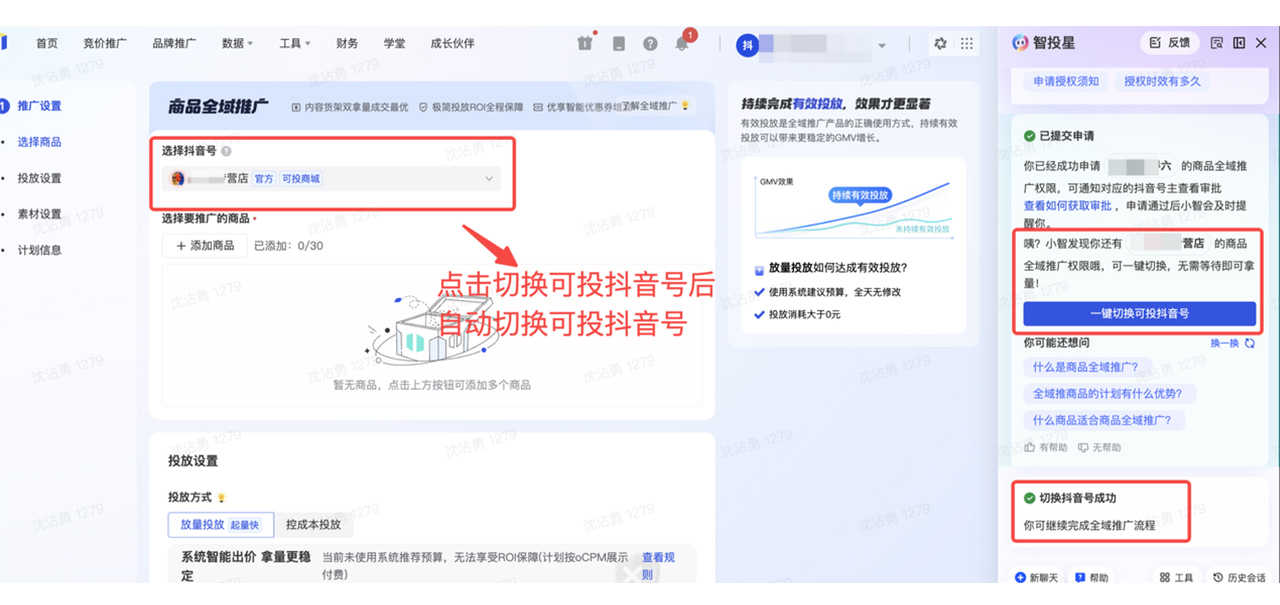Screen dimensions: 1280x605
Task: Click the refresh icon next to 换一换
Action: [1250, 343]
